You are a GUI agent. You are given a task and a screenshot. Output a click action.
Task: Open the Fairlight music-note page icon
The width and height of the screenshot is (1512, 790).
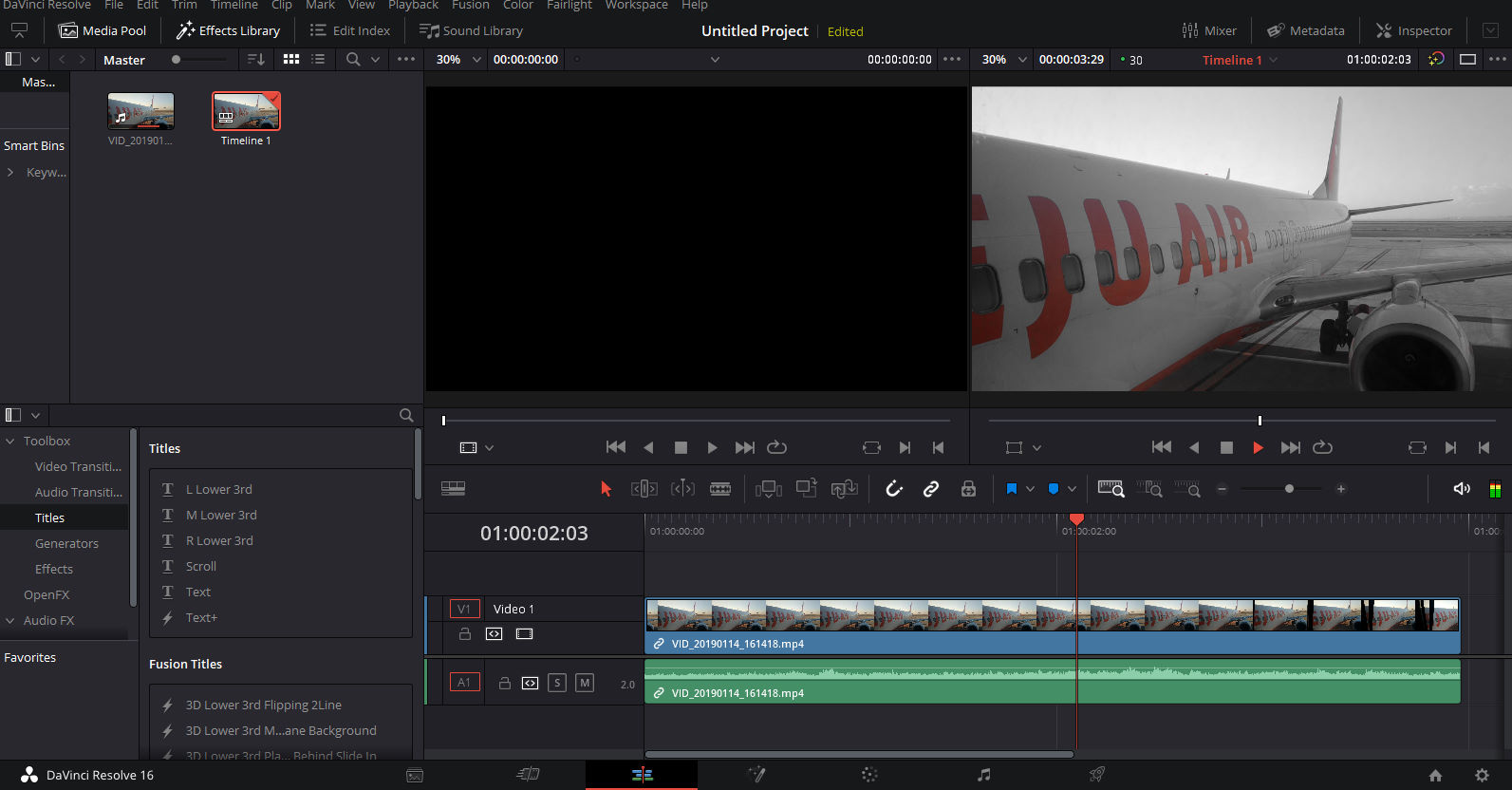point(984,775)
